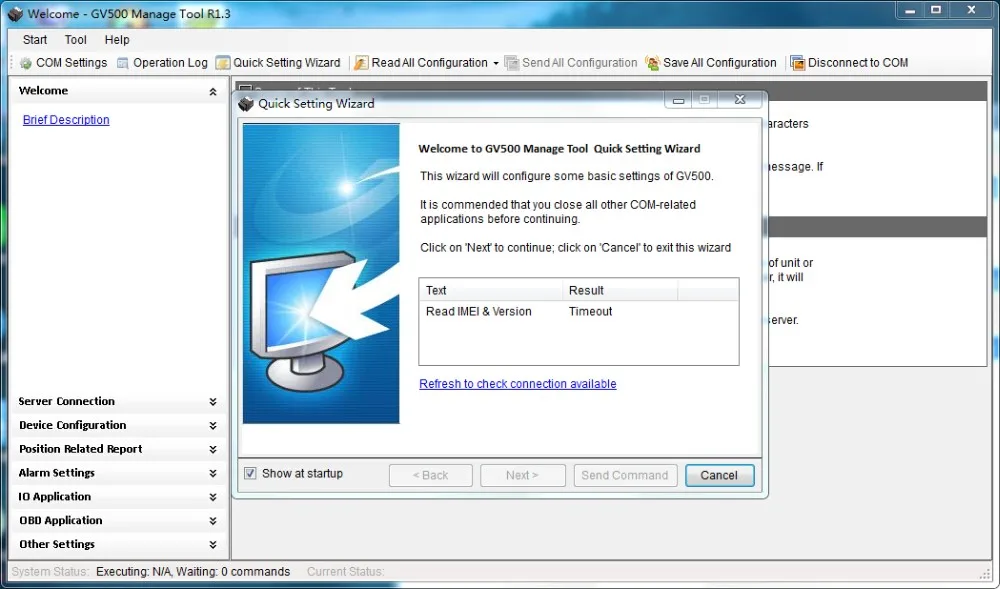This screenshot has height=589, width=1000.
Task: Click the Quick Setting Wizard dialog title icon
Action: (246, 104)
